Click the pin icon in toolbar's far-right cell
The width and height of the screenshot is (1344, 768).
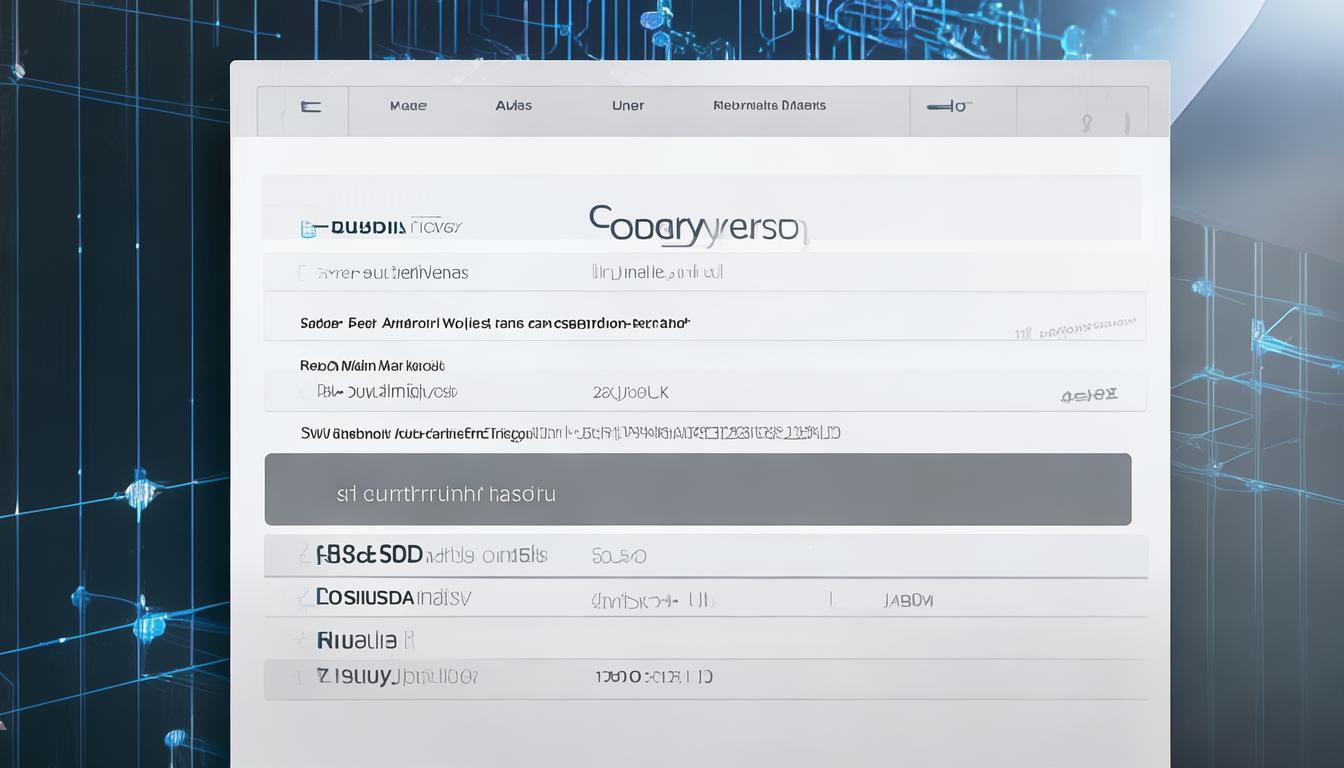point(1087,122)
